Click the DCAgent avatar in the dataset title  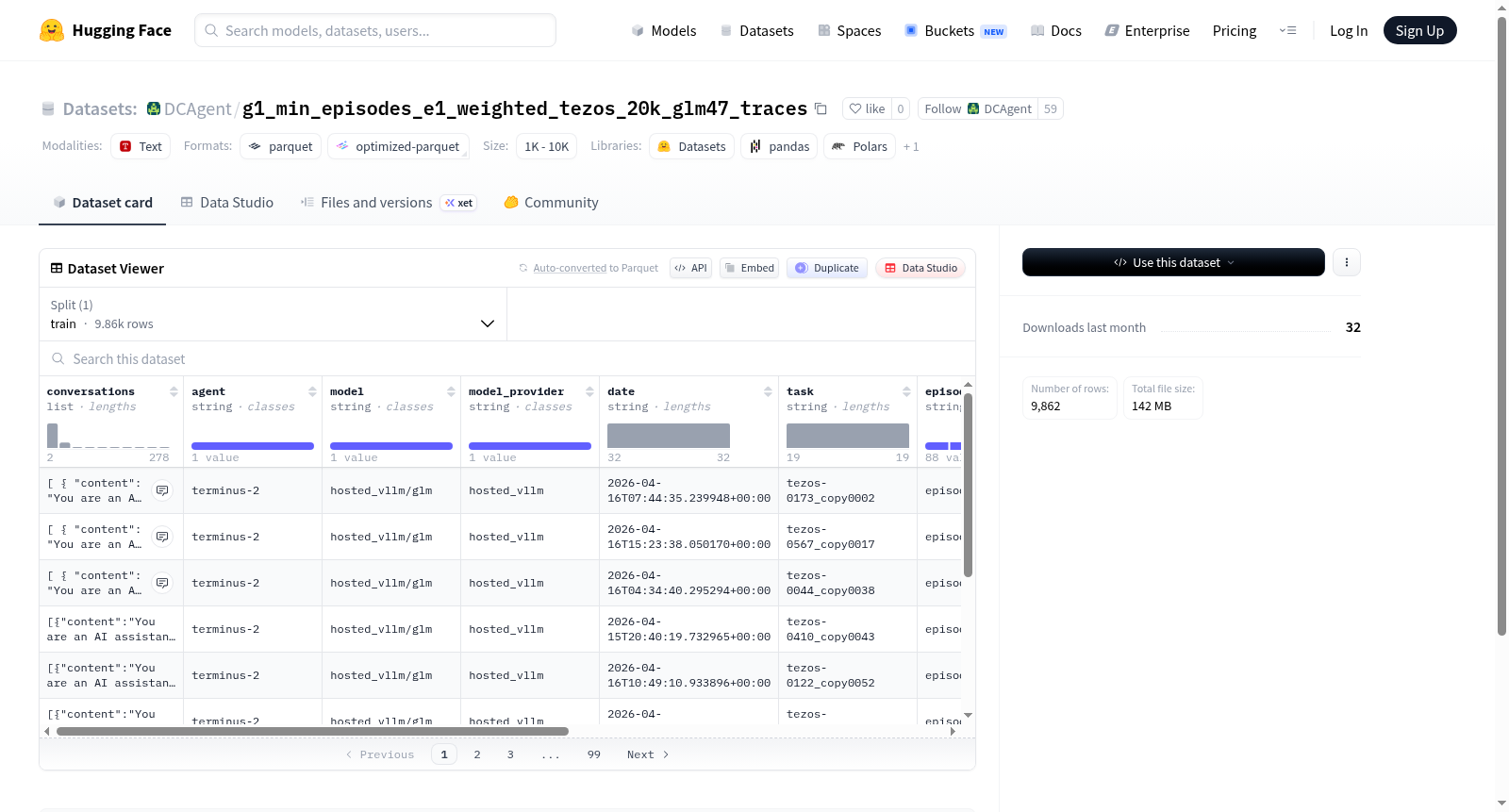154,108
